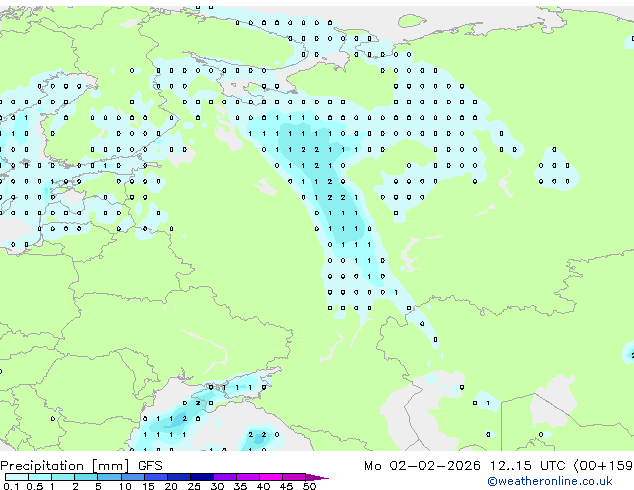Click the legend label '50'

(x=309, y=486)
